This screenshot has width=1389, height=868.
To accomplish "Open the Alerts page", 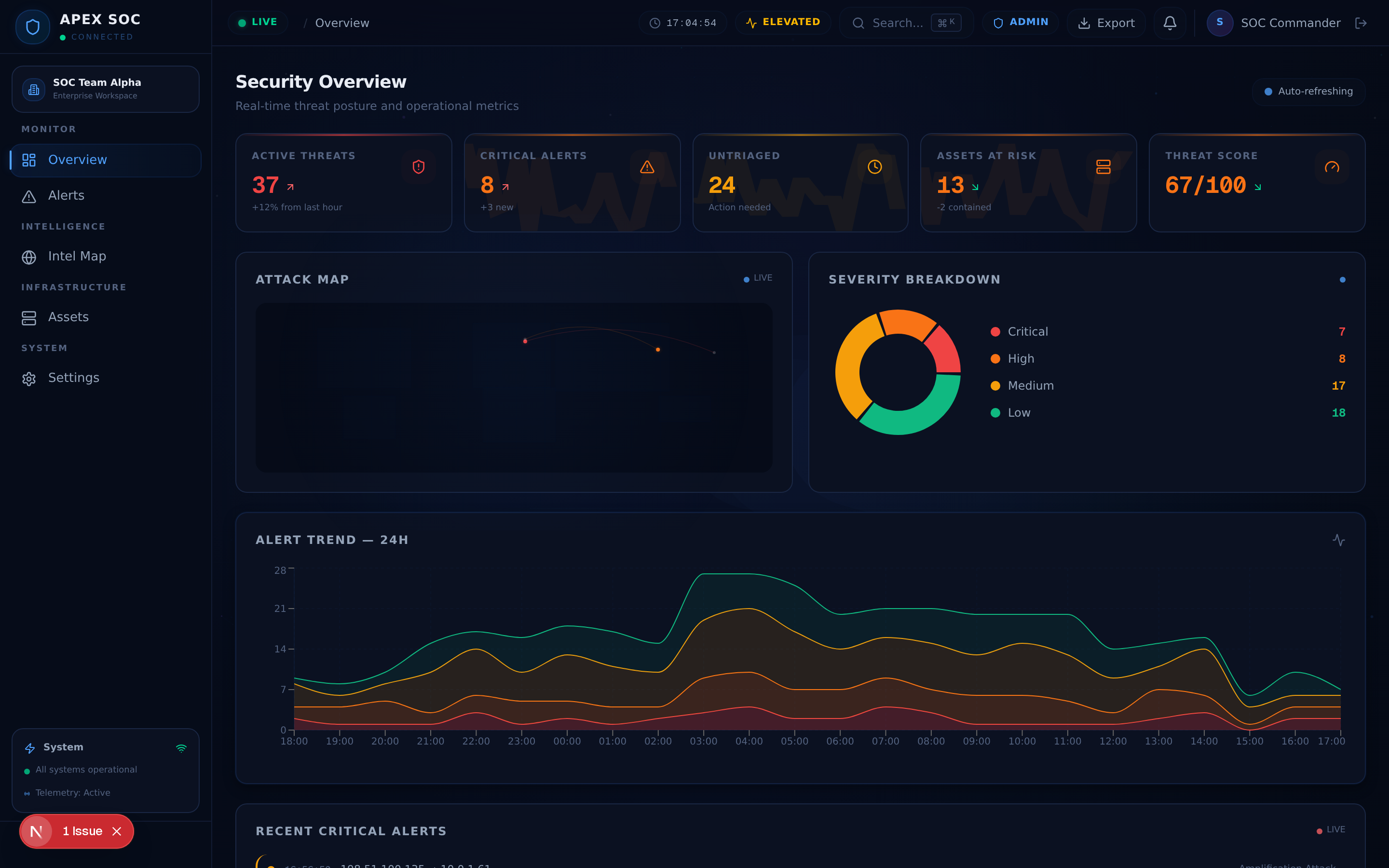I will (106, 196).
